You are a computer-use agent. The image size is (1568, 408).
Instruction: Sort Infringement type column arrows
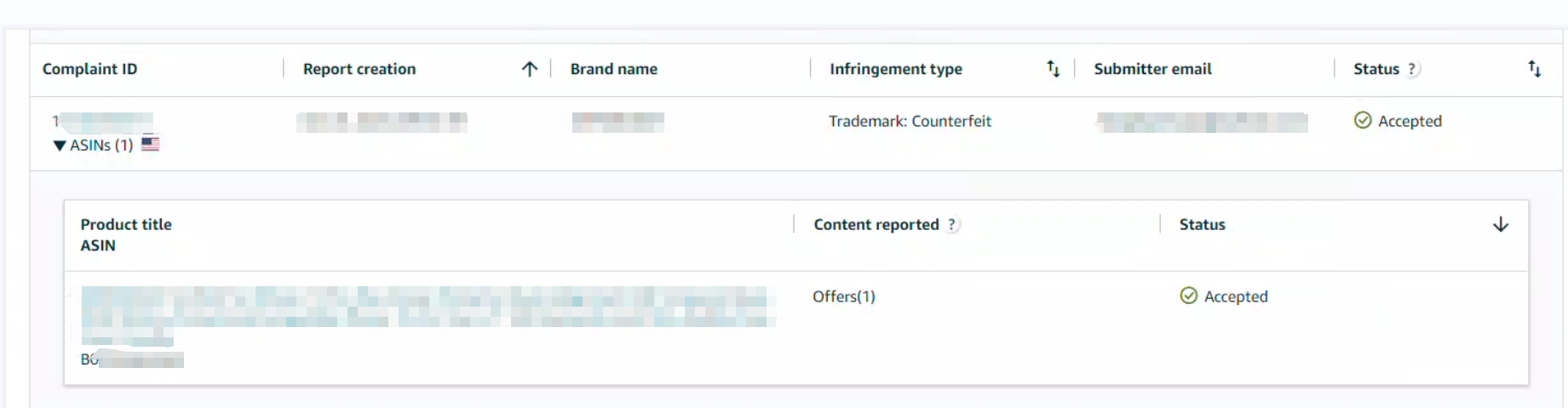[x=1054, y=69]
